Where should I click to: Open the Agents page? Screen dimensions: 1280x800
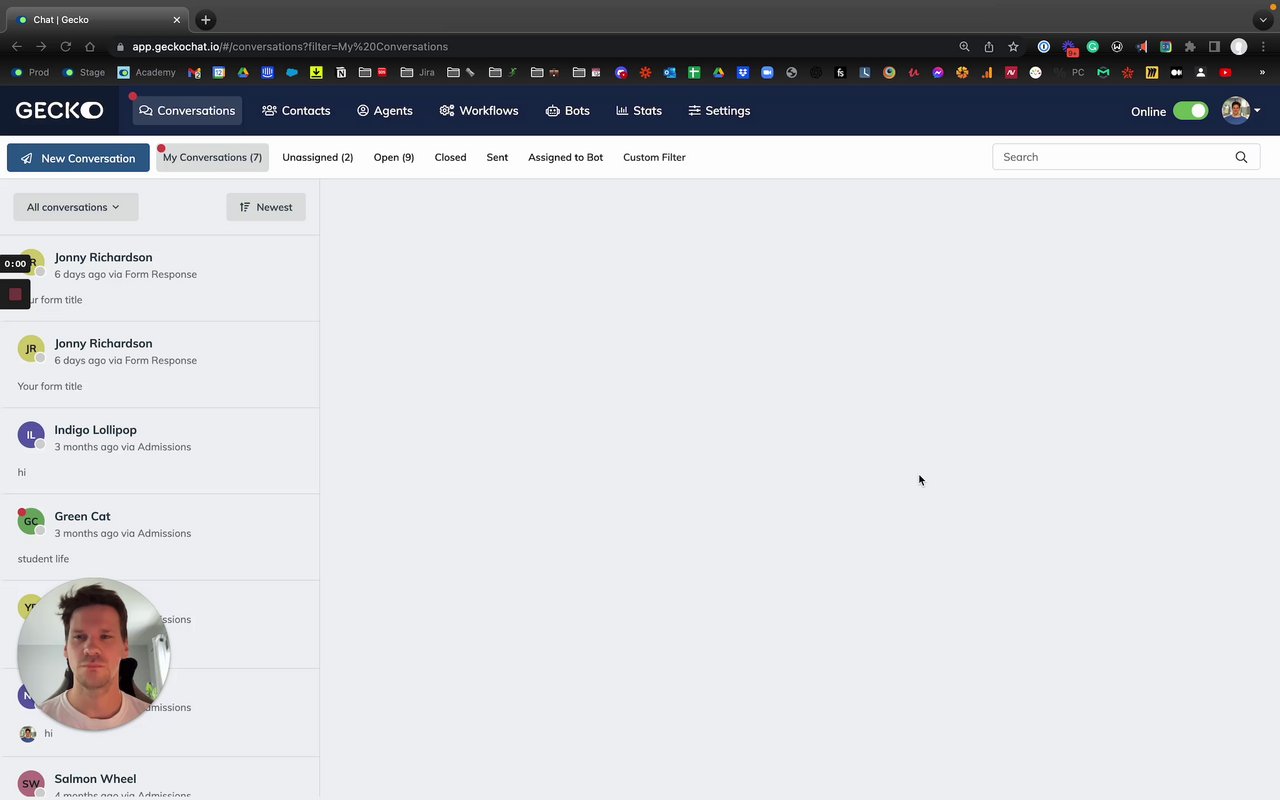click(385, 110)
